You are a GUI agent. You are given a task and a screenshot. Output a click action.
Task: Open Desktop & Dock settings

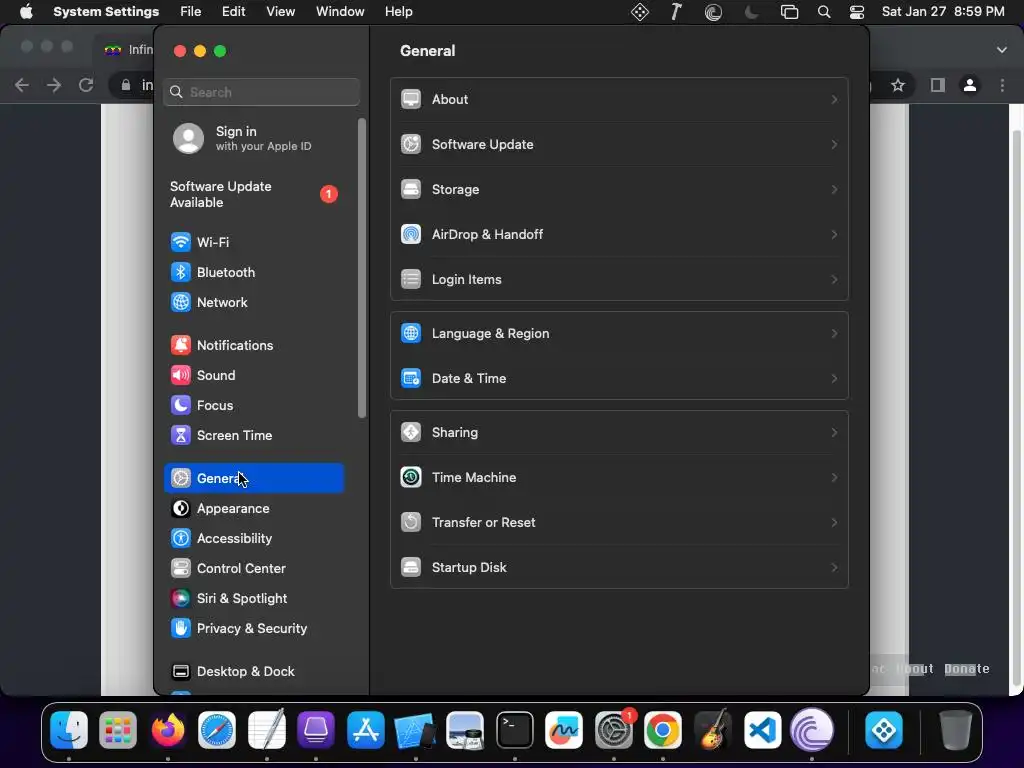(x=254, y=672)
